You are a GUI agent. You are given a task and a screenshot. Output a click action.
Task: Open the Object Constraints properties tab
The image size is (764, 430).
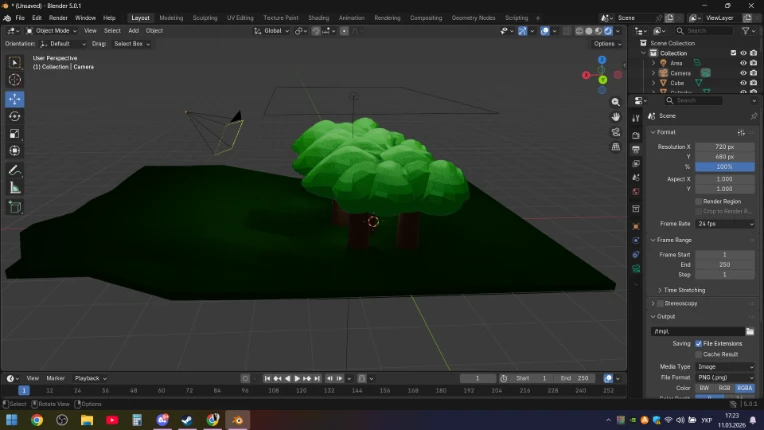(636, 255)
